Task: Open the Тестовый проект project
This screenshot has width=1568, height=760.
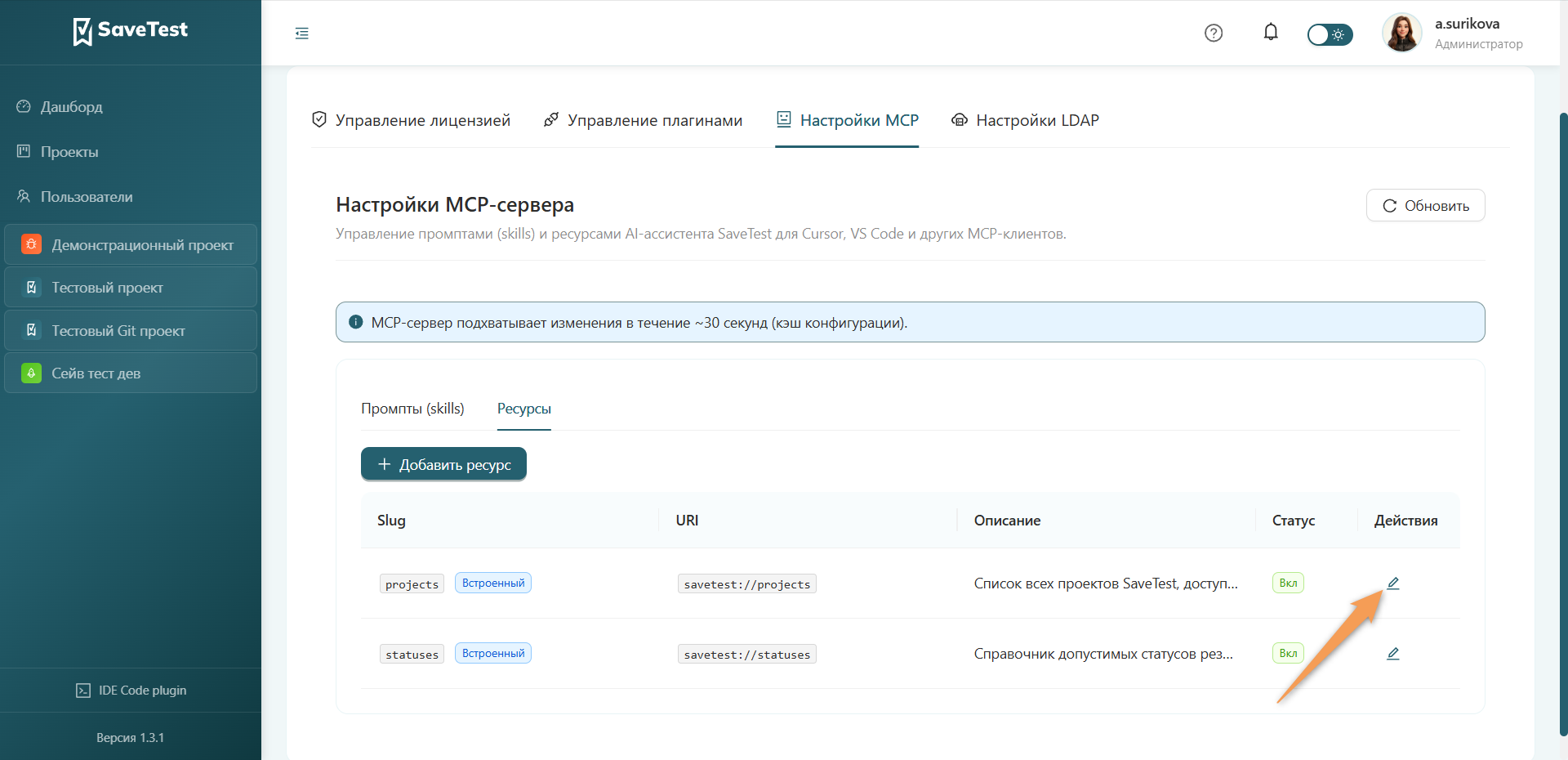Action: (x=131, y=288)
